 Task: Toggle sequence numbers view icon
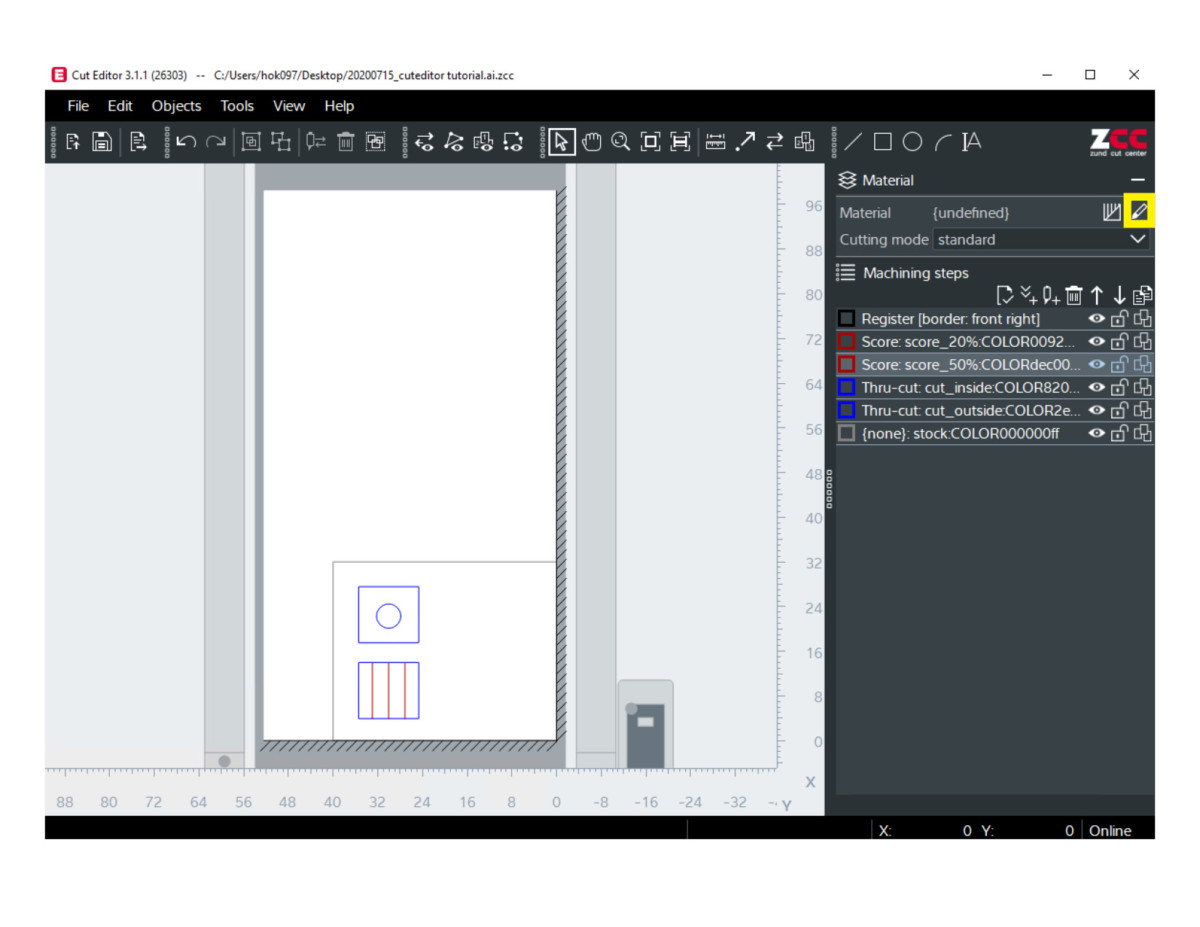pyautogui.click(x=484, y=142)
